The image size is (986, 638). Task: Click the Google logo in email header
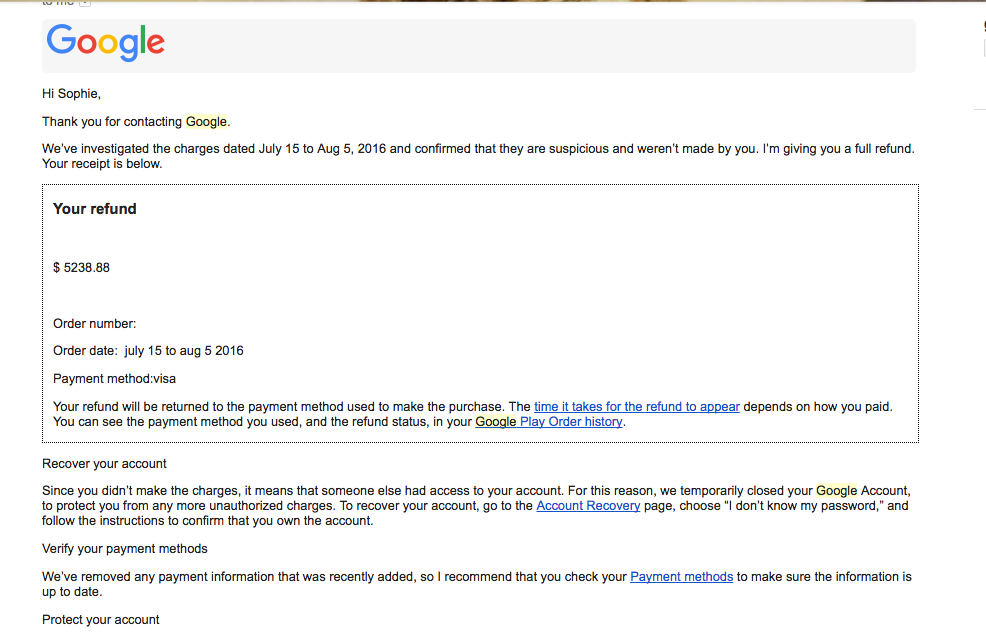(x=106, y=42)
